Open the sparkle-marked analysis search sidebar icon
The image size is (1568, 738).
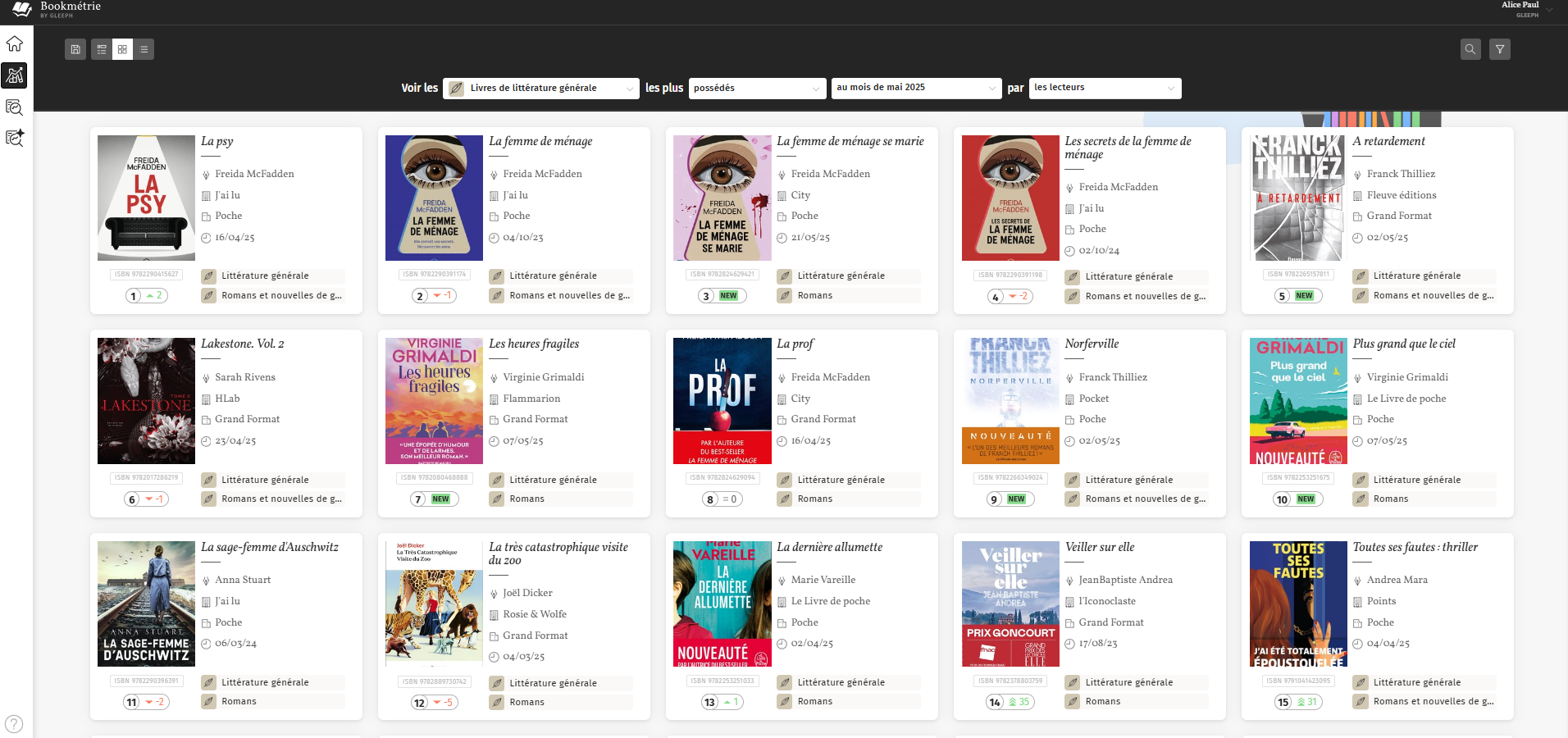tap(15, 138)
